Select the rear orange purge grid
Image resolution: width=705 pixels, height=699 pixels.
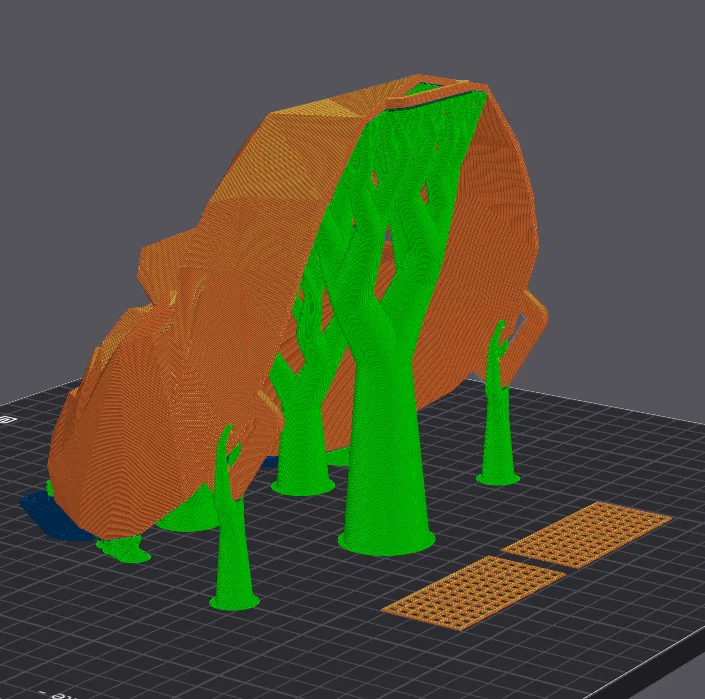coord(586,534)
